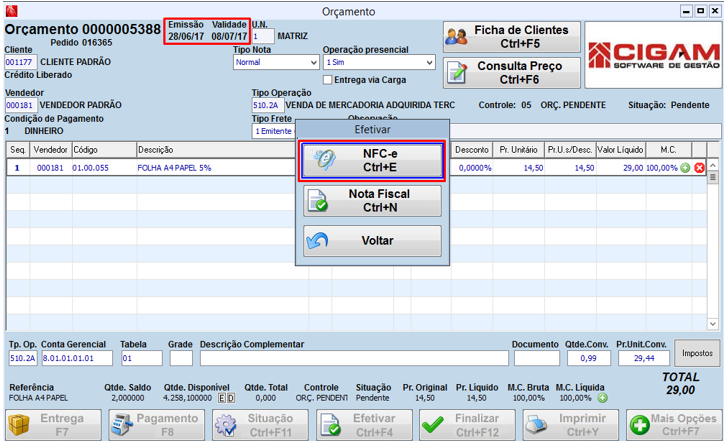Click the NFC-e Ctrl+E button

point(372,160)
